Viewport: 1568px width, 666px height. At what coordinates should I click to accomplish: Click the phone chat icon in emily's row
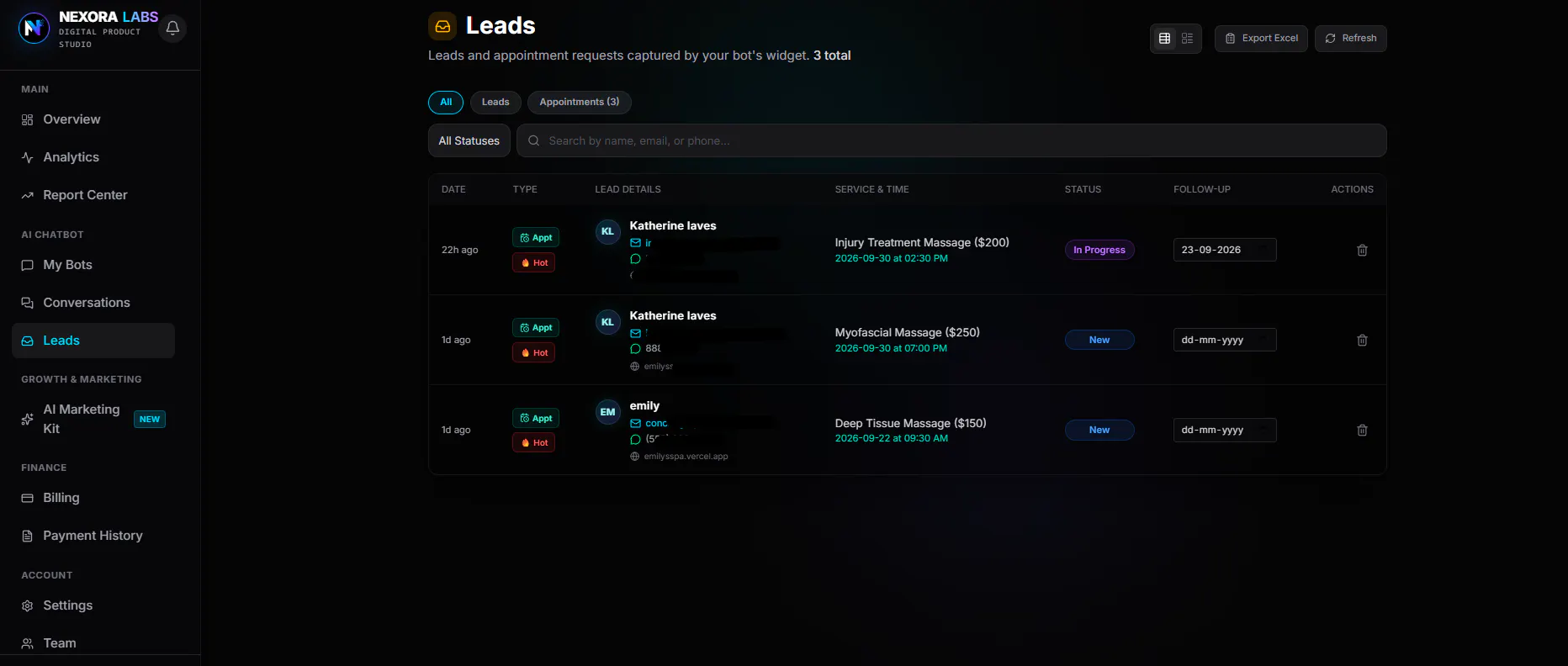click(635, 439)
